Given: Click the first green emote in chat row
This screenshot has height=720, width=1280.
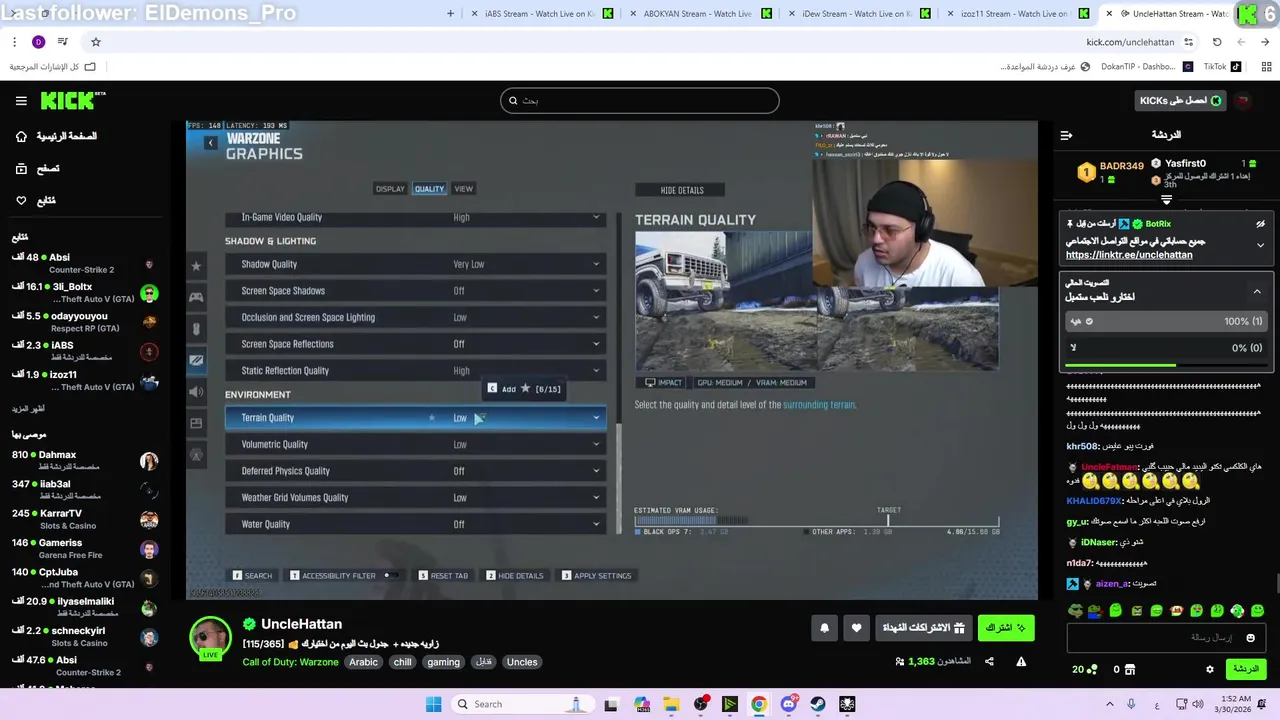Looking at the screenshot, I should [x=1075, y=610].
